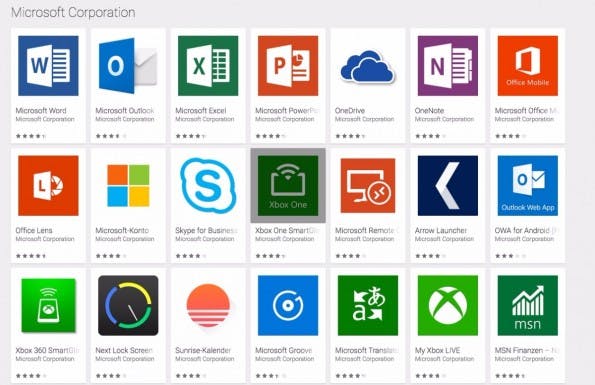
Task: Select the Outlook Web App icon
Action: pos(528,185)
